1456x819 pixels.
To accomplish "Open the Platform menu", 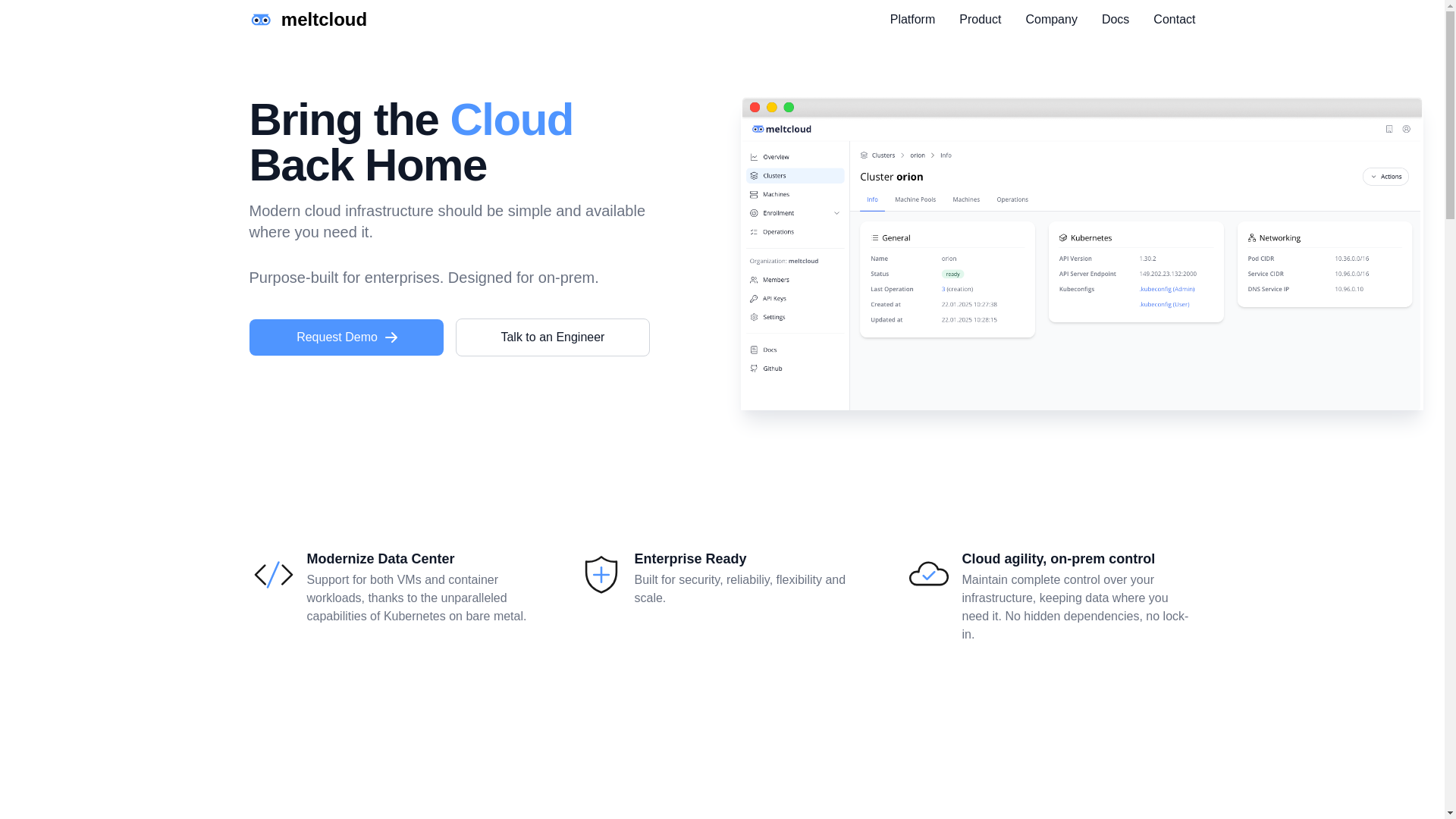I will pyautogui.click(x=912, y=20).
